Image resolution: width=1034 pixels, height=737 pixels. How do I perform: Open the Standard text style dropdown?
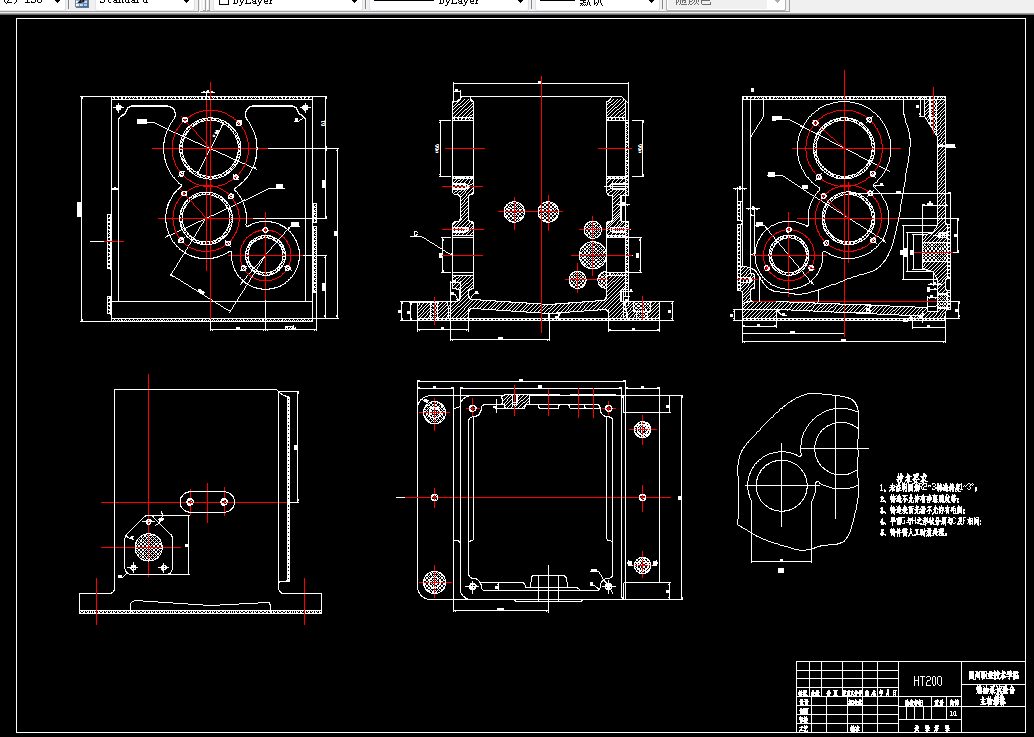pos(146,3)
